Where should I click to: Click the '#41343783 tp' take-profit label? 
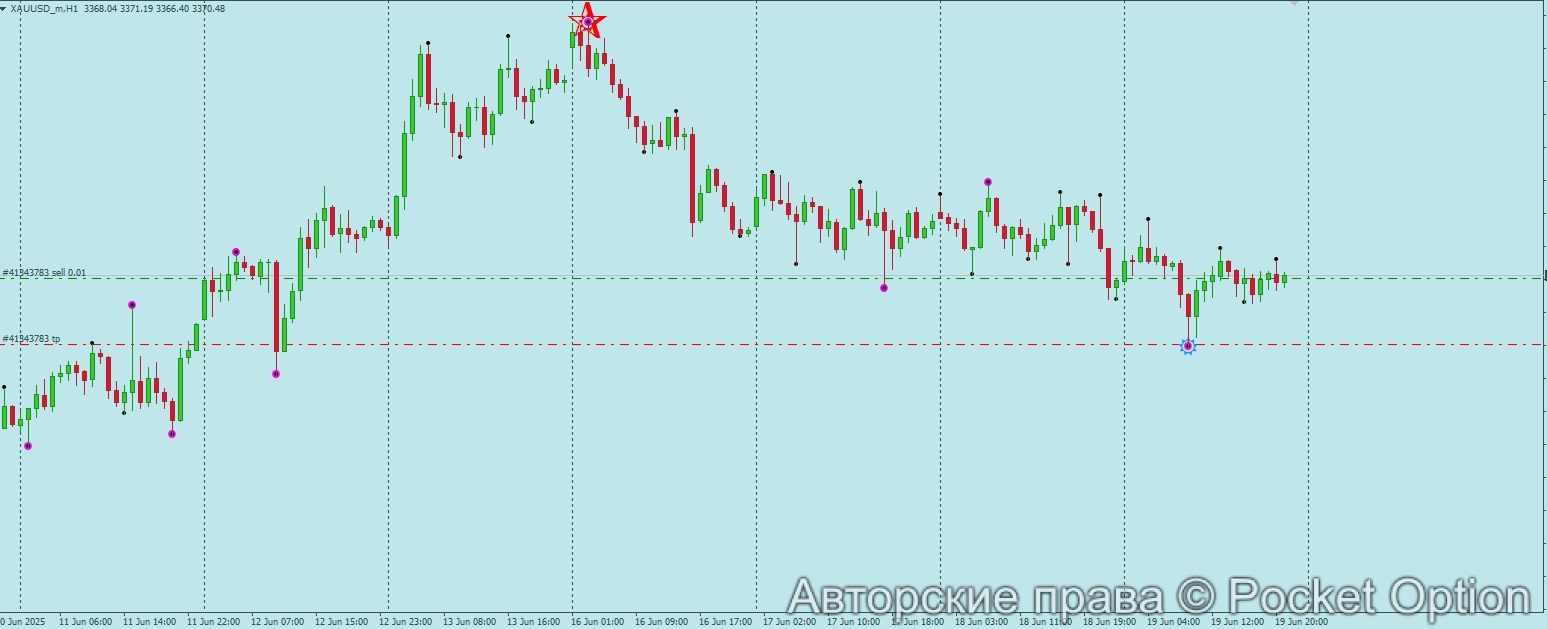[31, 339]
